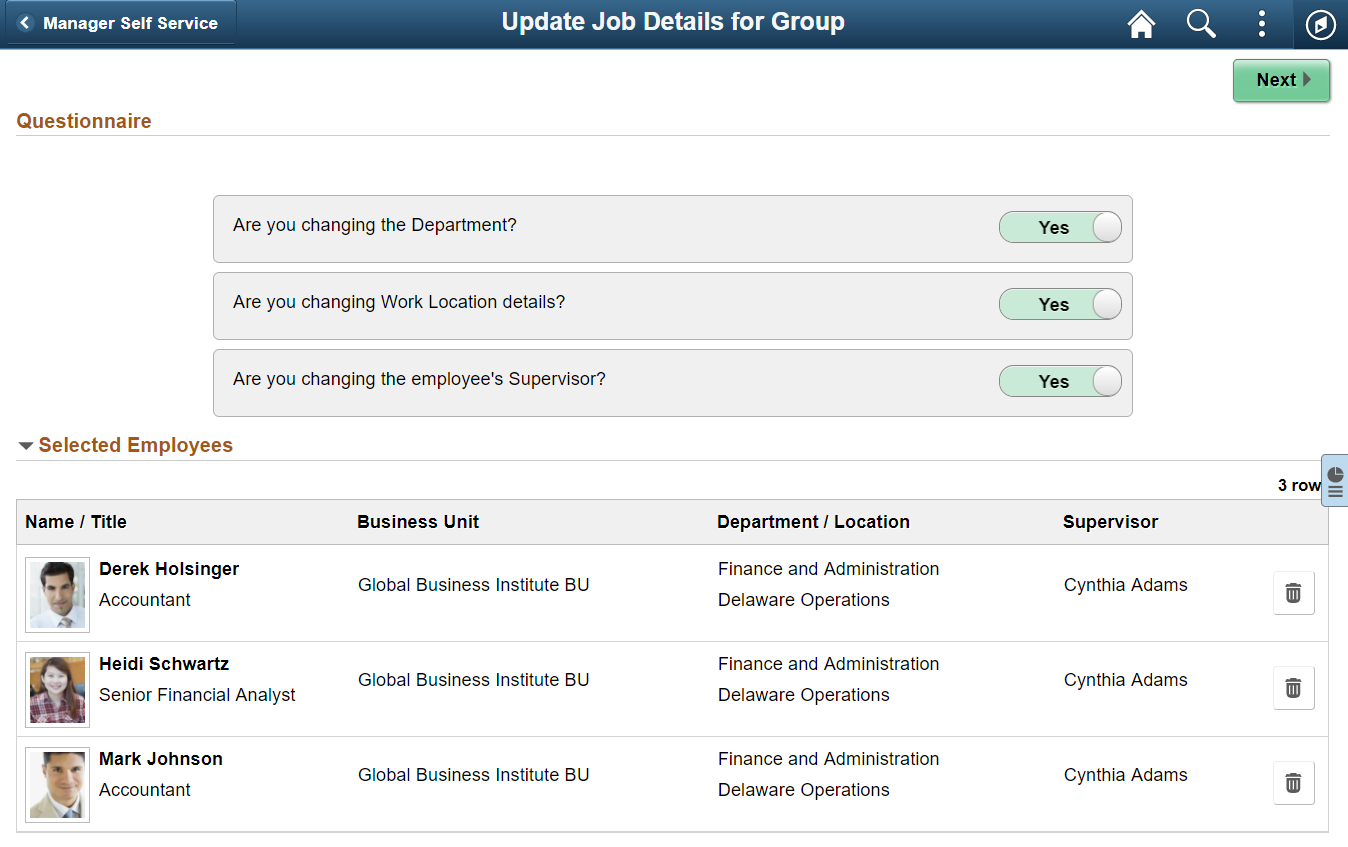1348x847 pixels.
Task: Click the 3 rows count label
Action: point(1299,485)
